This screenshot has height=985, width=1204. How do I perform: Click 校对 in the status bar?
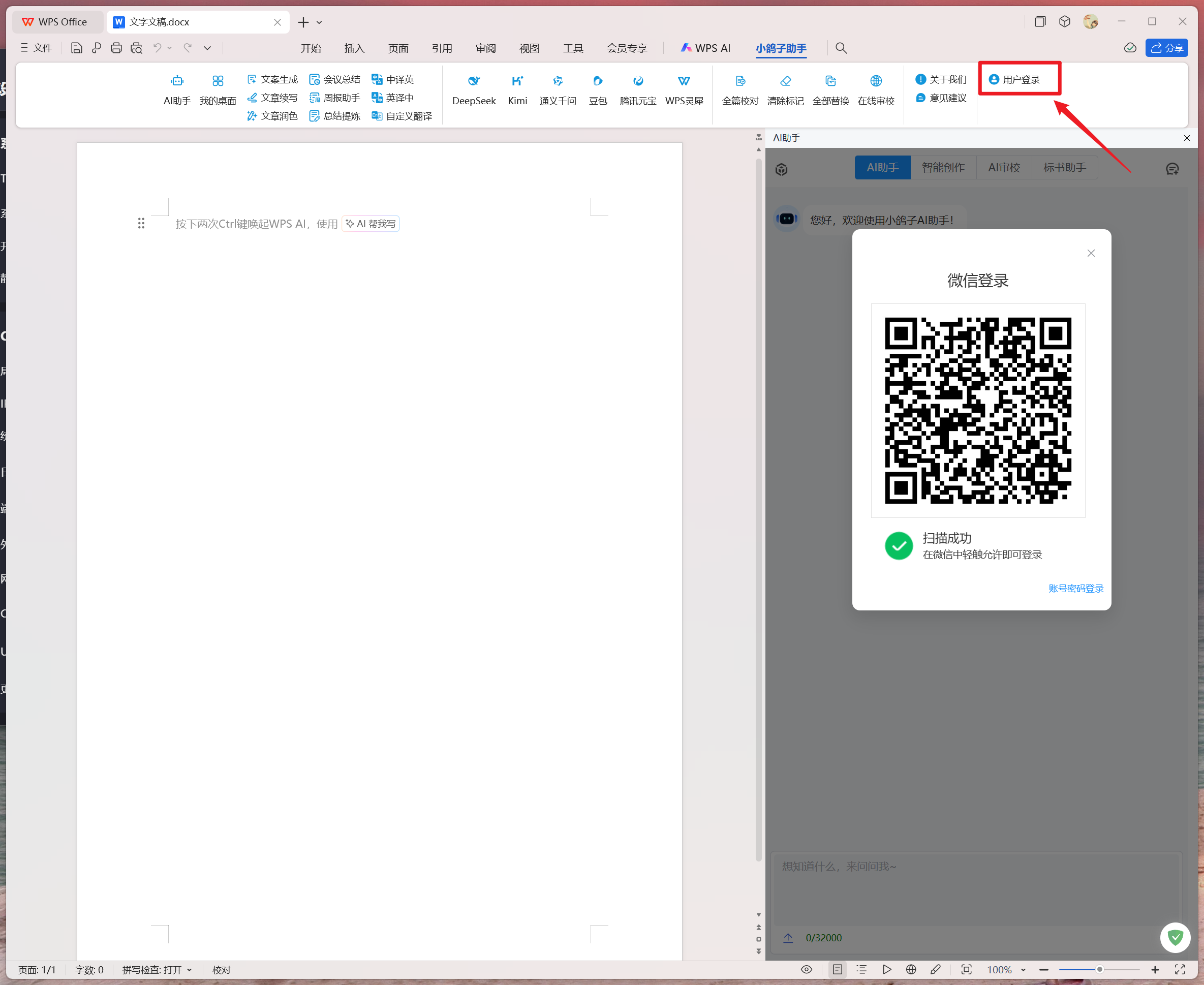tap(221, 970)
